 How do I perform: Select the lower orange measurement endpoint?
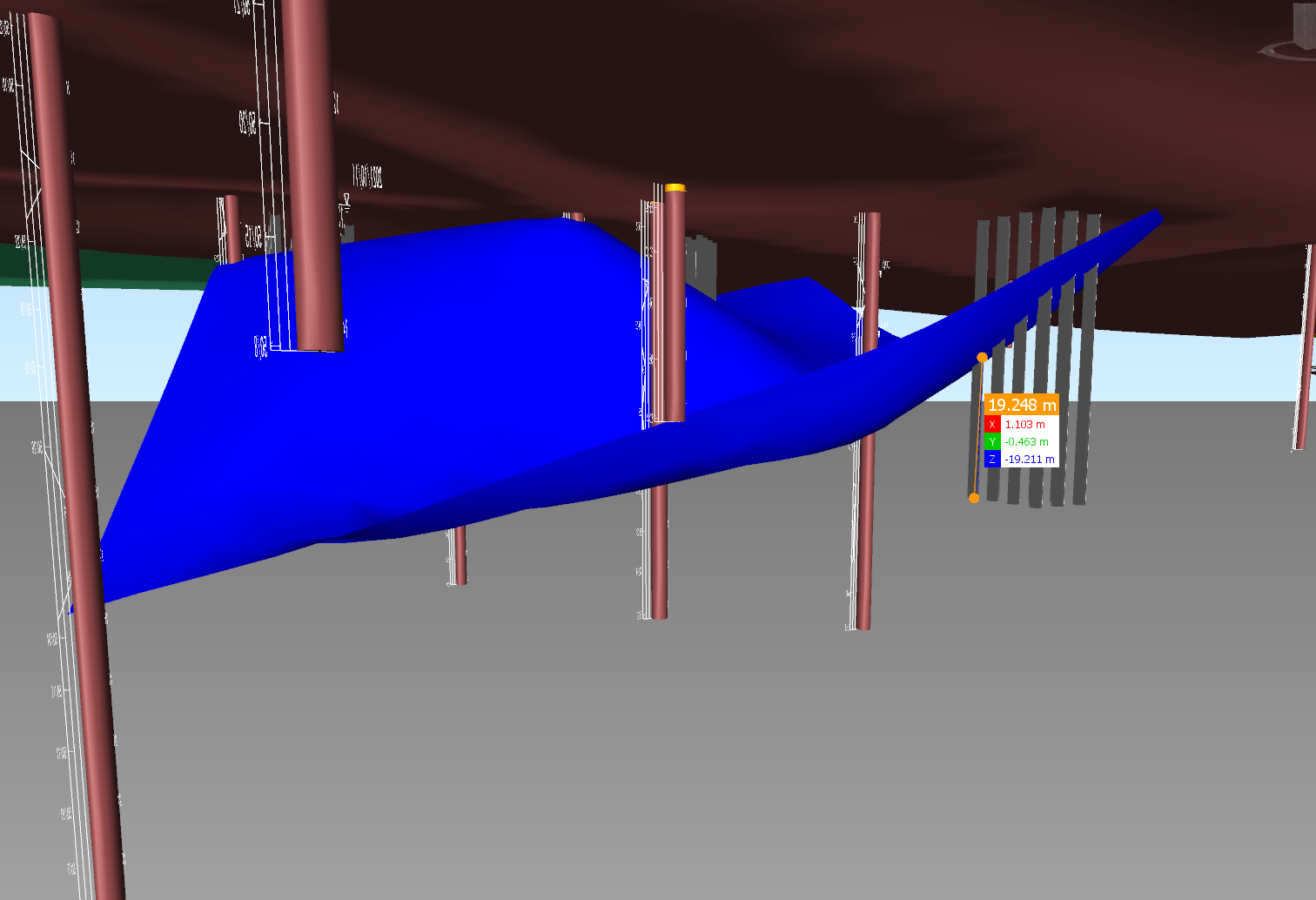click(974, 498)
